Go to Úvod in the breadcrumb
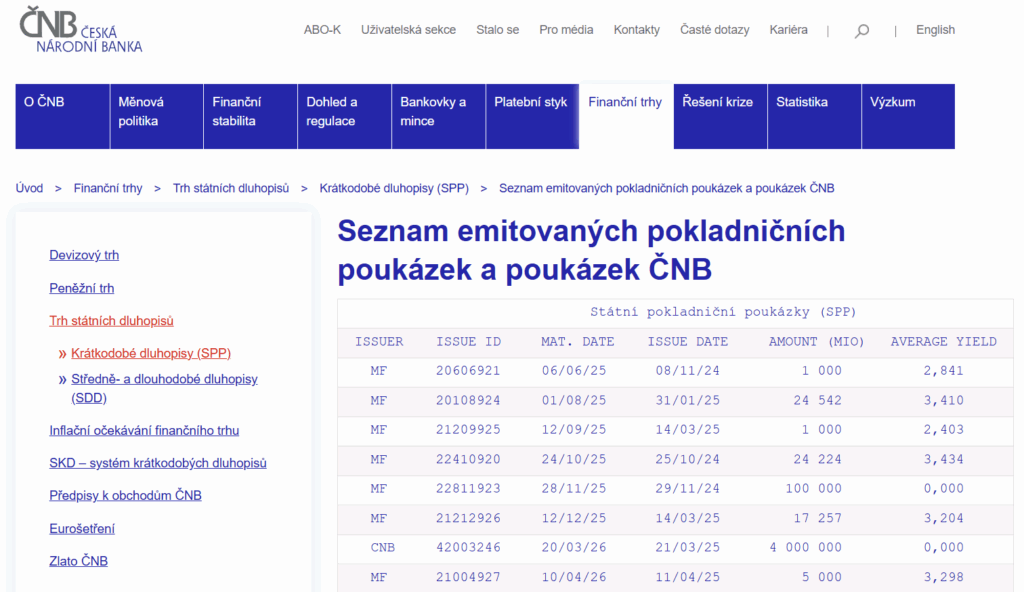 tap(29, 188)
